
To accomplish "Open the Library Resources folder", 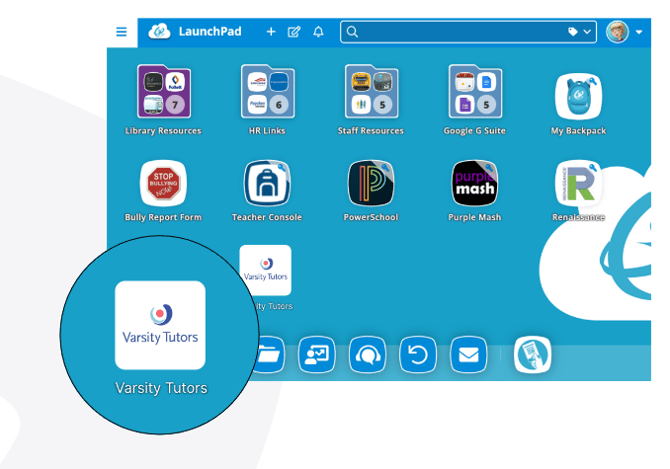I will click(164, 91).
